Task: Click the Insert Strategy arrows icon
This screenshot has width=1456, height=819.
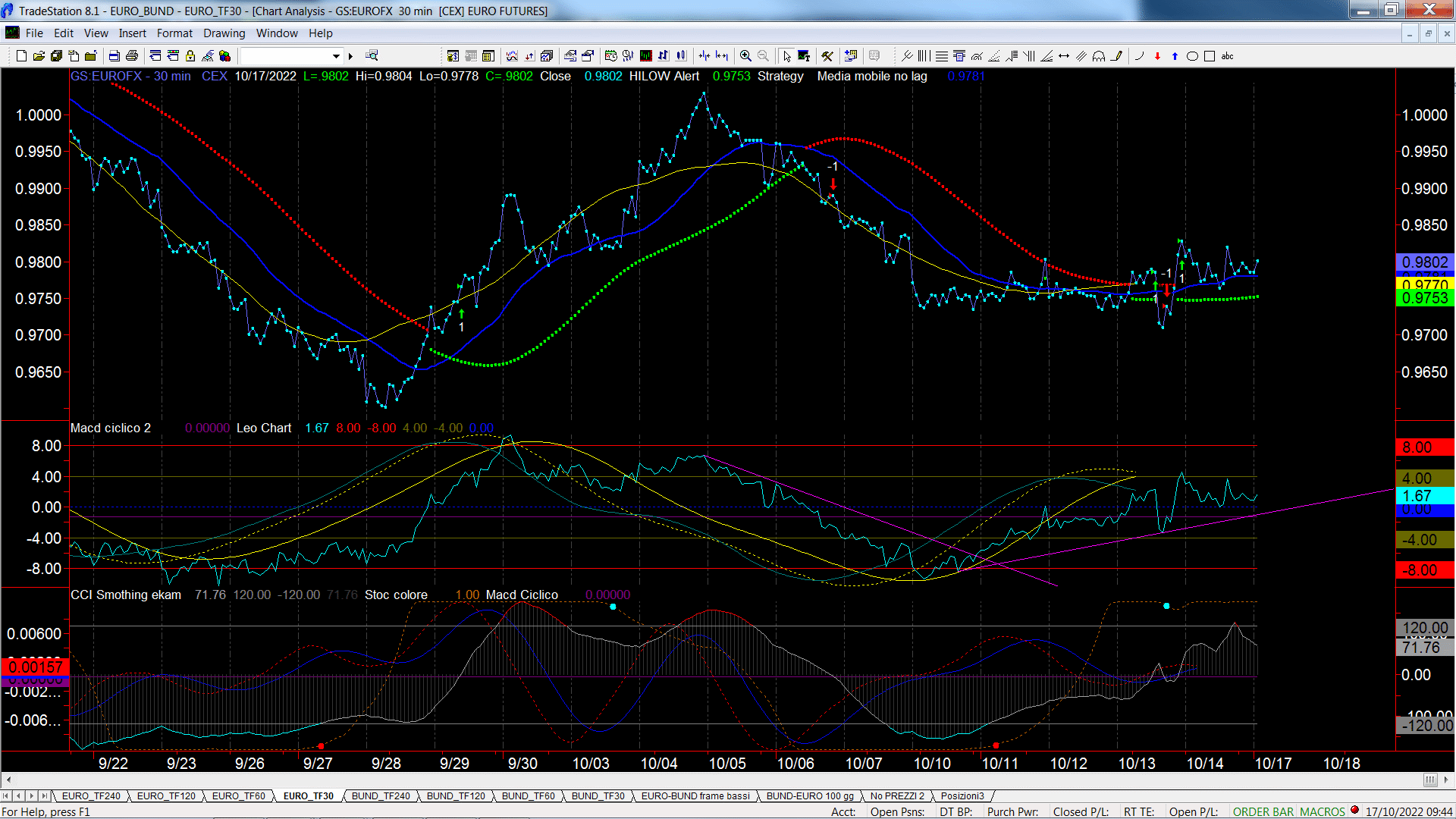Action: [529, 55]
